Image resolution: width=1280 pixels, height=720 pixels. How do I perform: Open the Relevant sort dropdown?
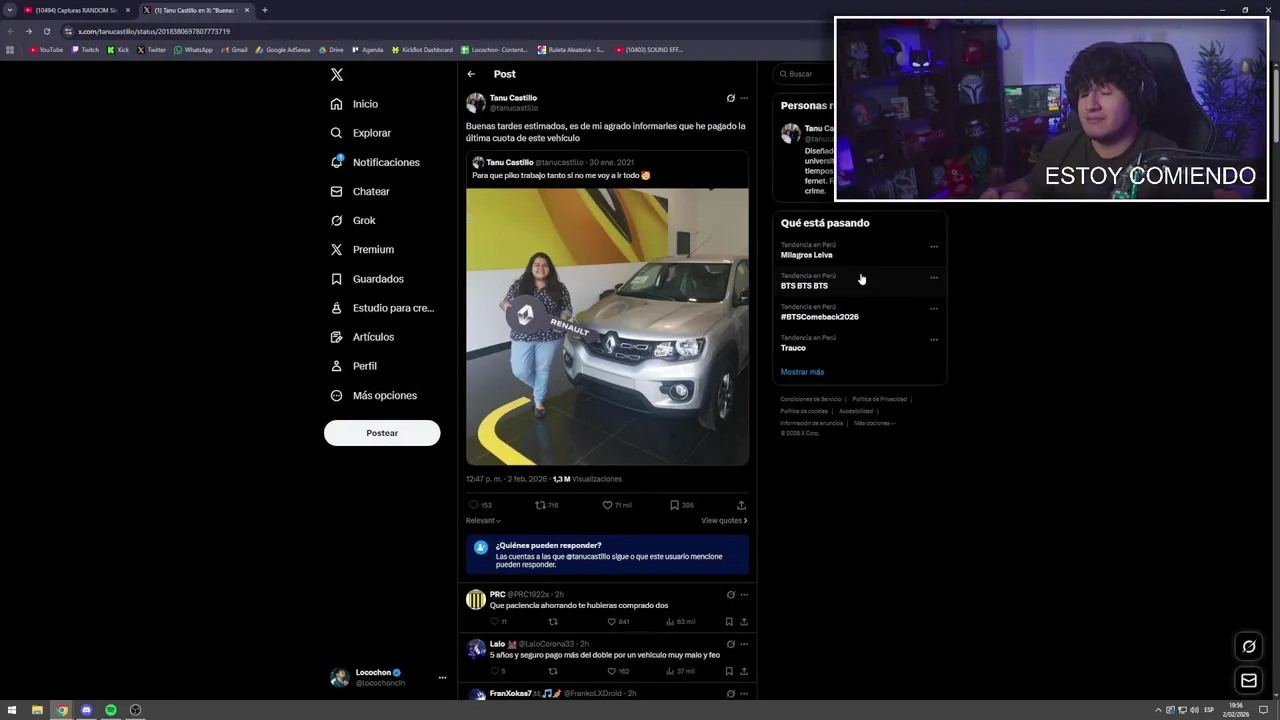(483, 520)
